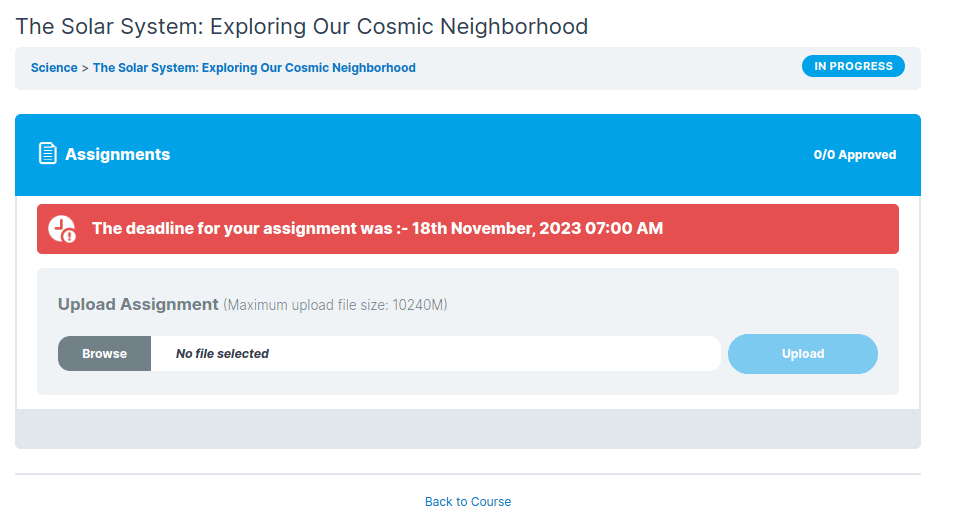Screen dimensions: 956x523
Task: Click the page title about the Solar System
Action: click(x=301, y=26)
